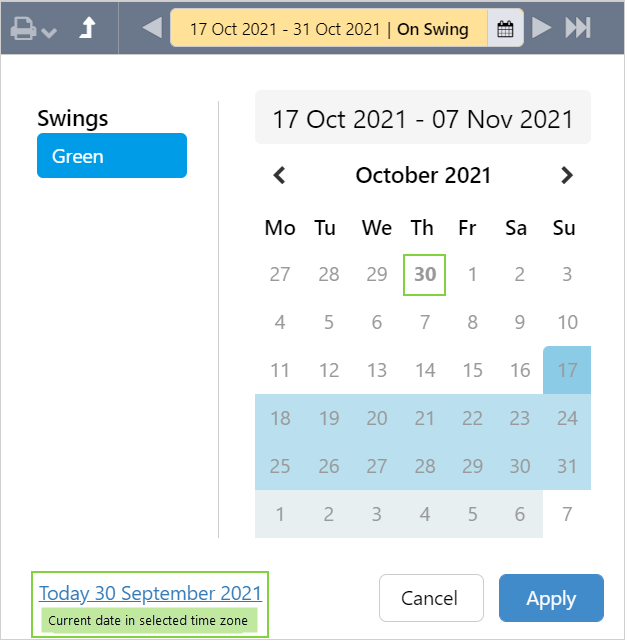
Task: Pick October 31 in the calendar
Action: pyautogui.click(x=567, y=466)
